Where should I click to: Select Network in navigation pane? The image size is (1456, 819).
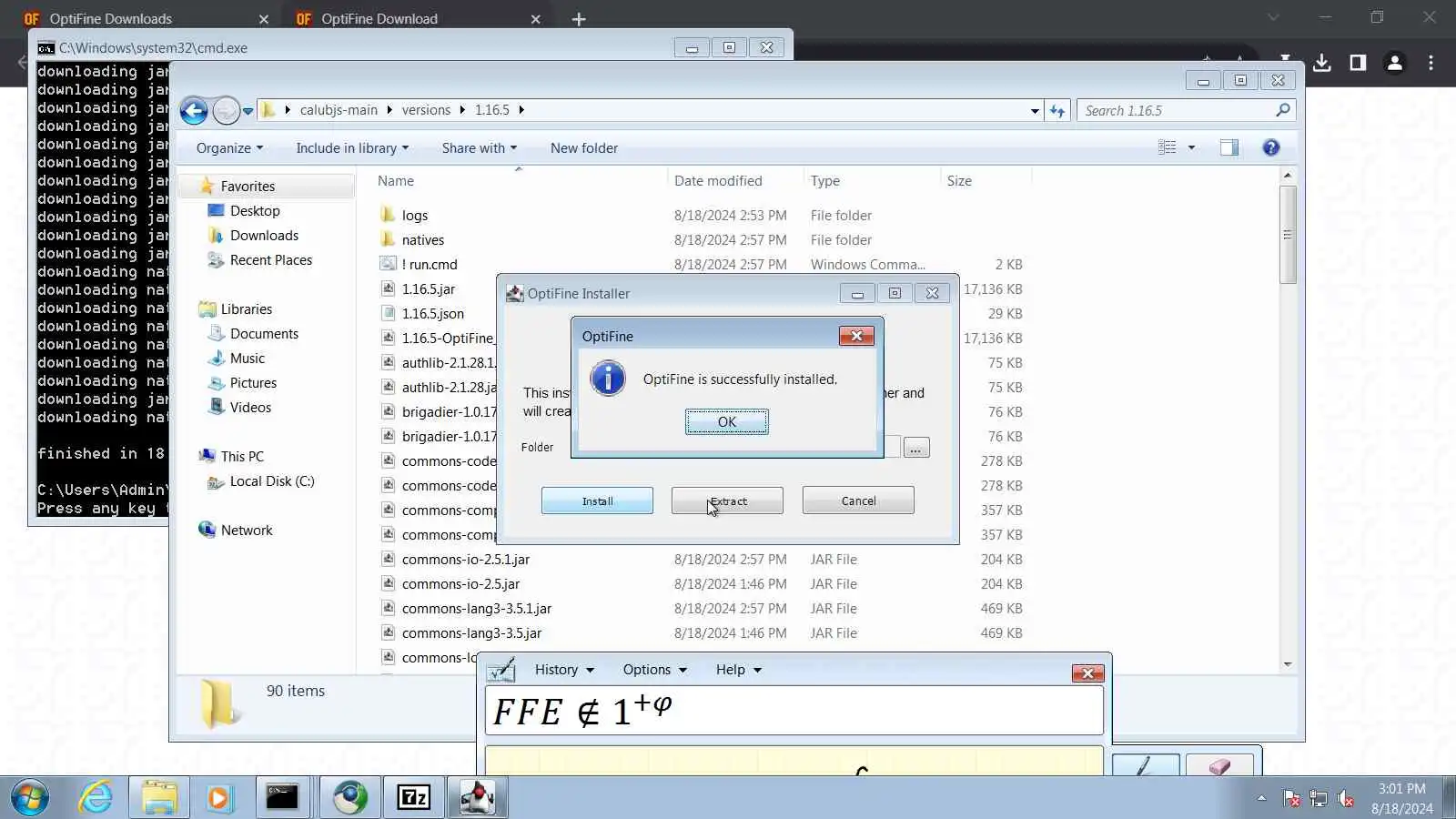247,530
